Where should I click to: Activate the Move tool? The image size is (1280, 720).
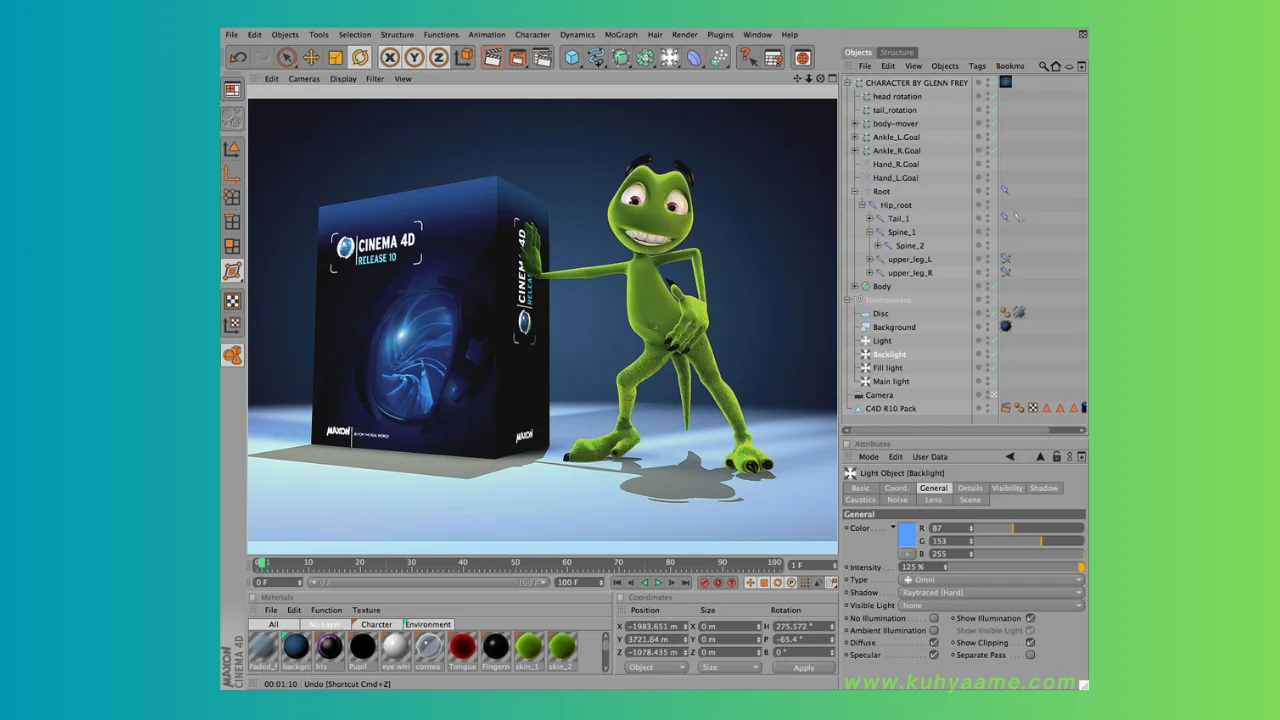tap(311, 58)
